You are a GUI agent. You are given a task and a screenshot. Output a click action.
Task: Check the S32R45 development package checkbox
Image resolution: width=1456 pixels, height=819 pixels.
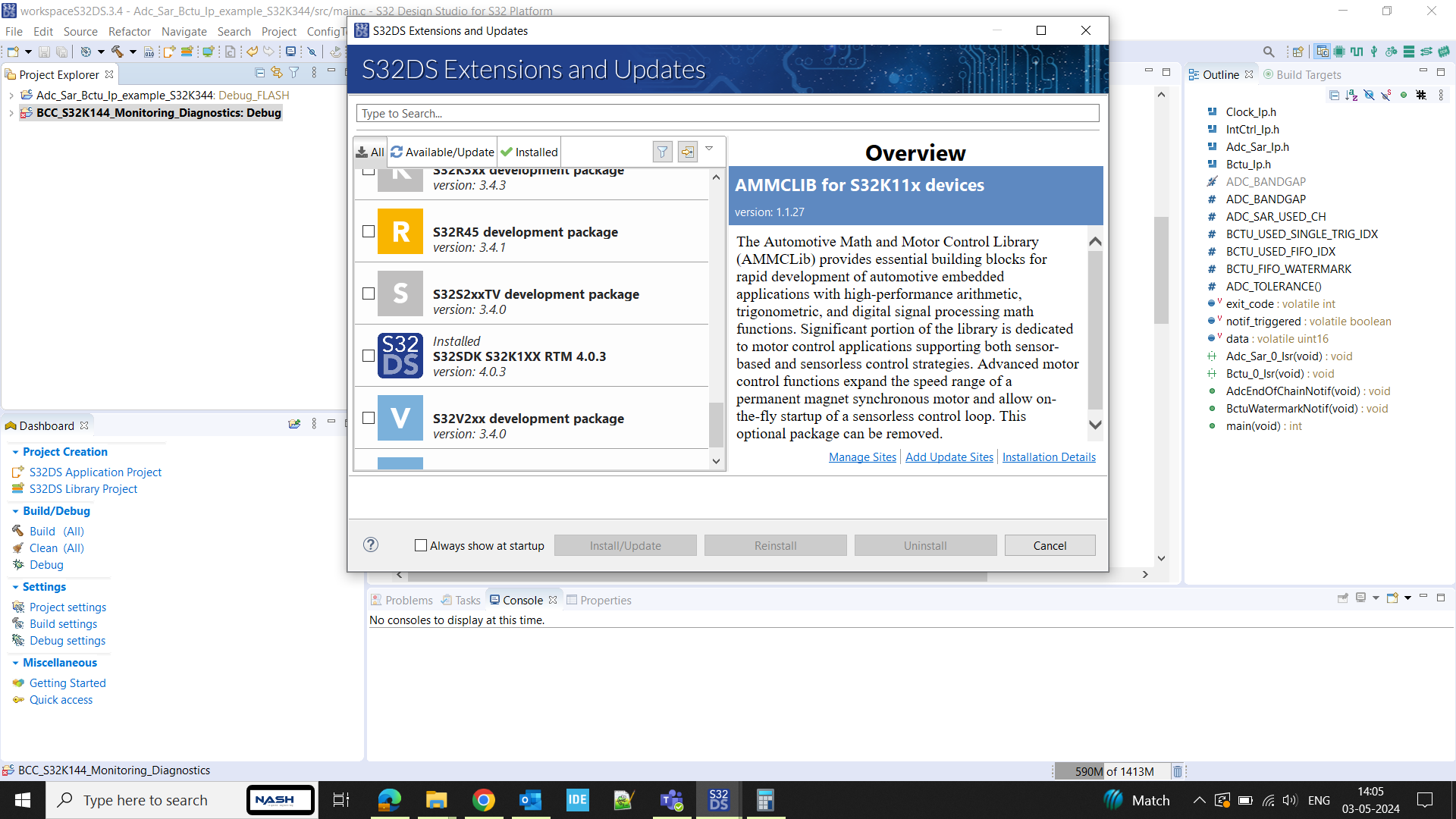point(369,231)
